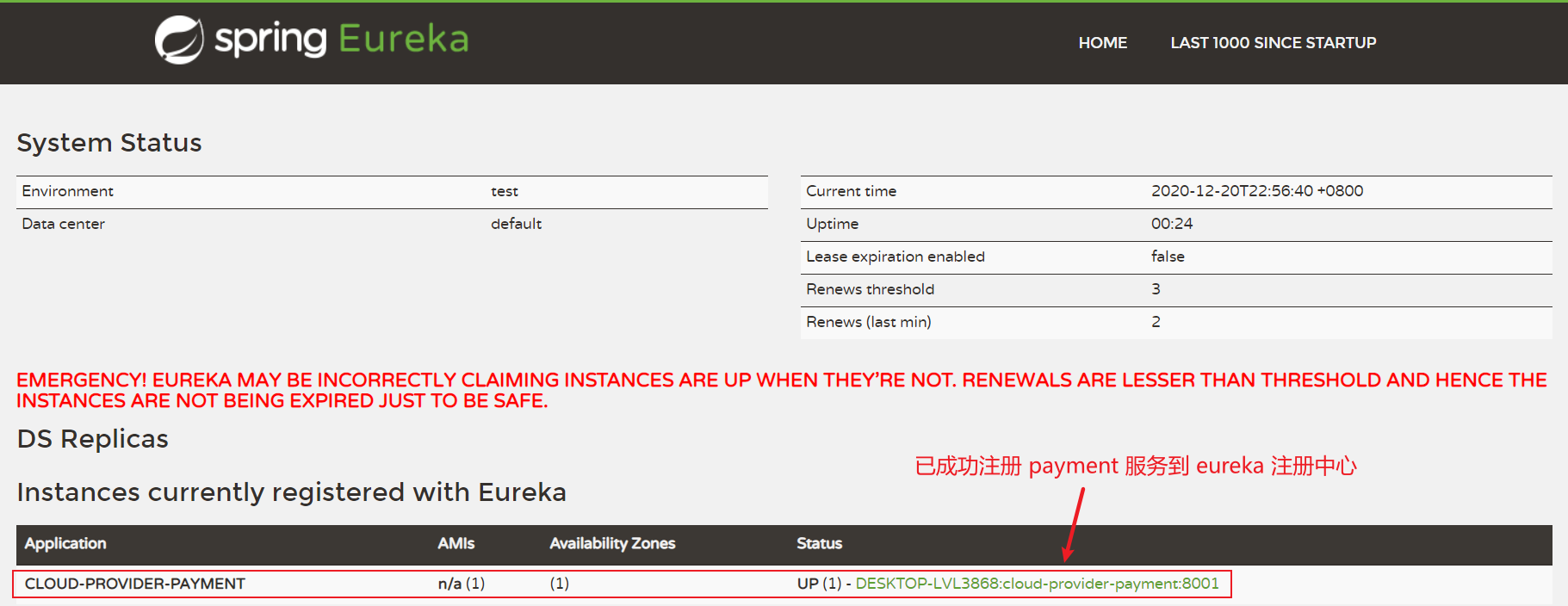Select the uptime value 00:24
Viewport: 1568px width, 606px height.
[x=1172, y=224]
